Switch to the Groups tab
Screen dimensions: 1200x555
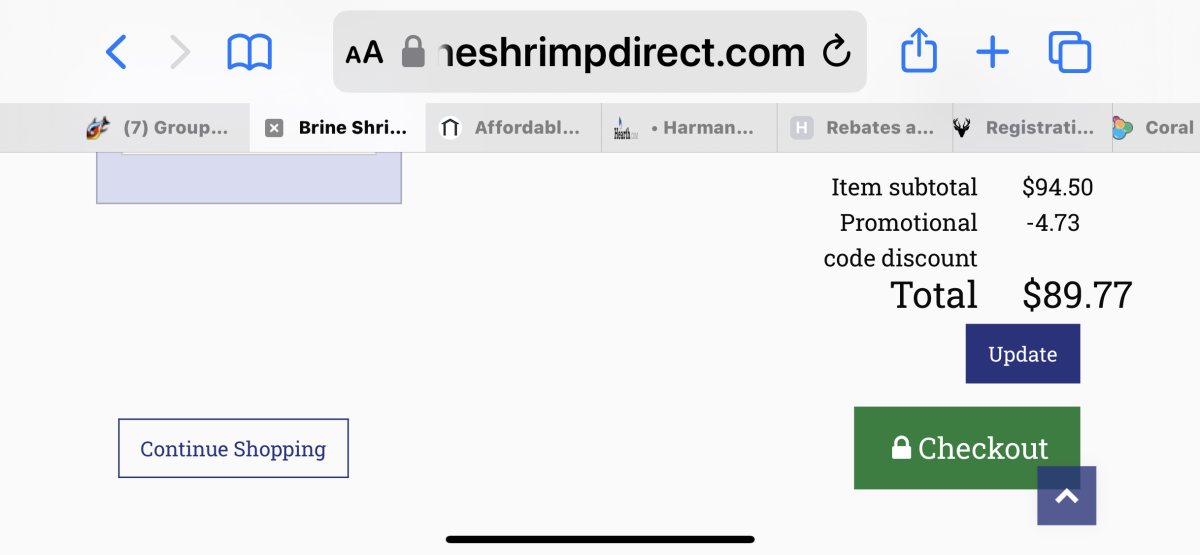pyautogui.click(x=160, y=128)
